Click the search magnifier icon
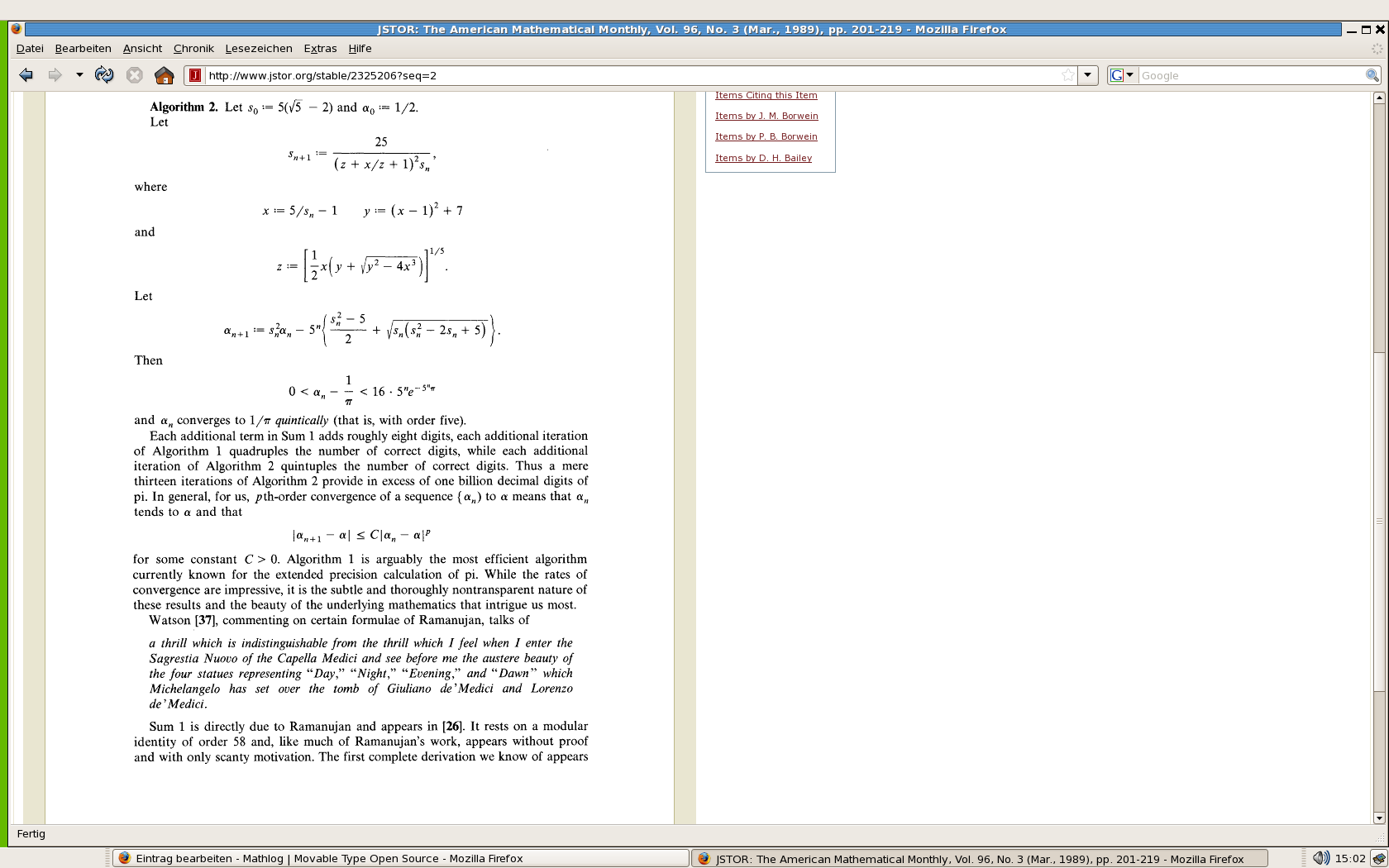 [x=1372, y=75]
